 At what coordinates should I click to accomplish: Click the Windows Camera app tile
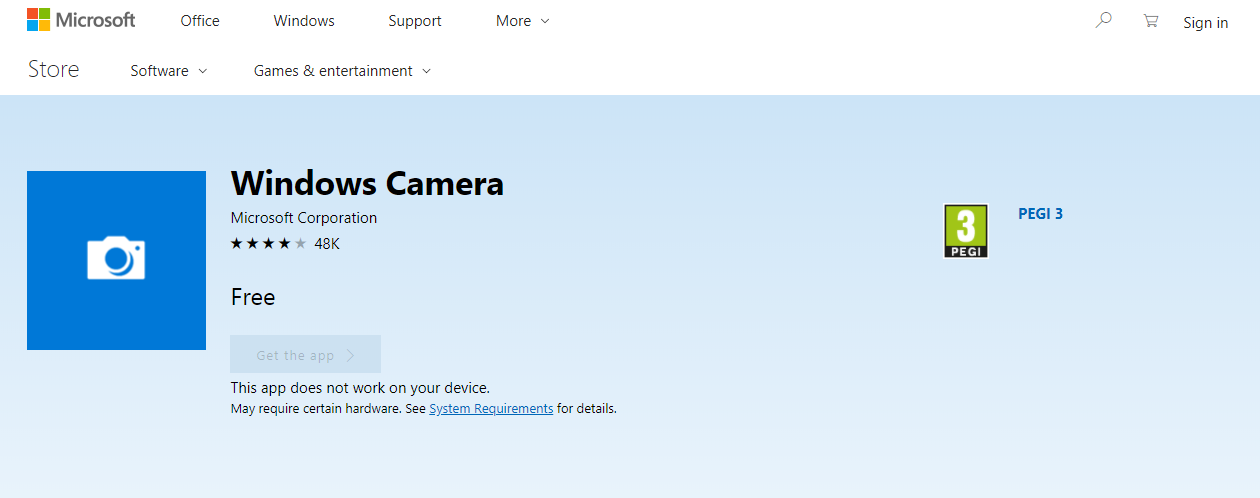(x=116, y=260)
